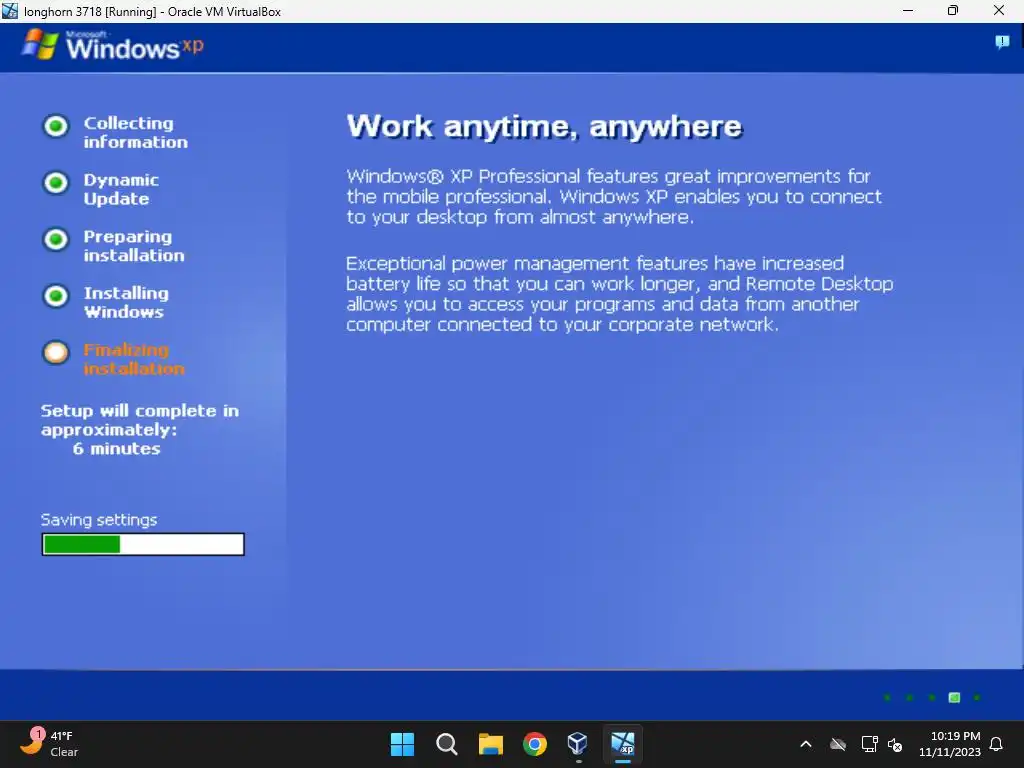Click the highlighted green square activity indicator
This screenshot has height=768, width=1024.
coord(954,697)
